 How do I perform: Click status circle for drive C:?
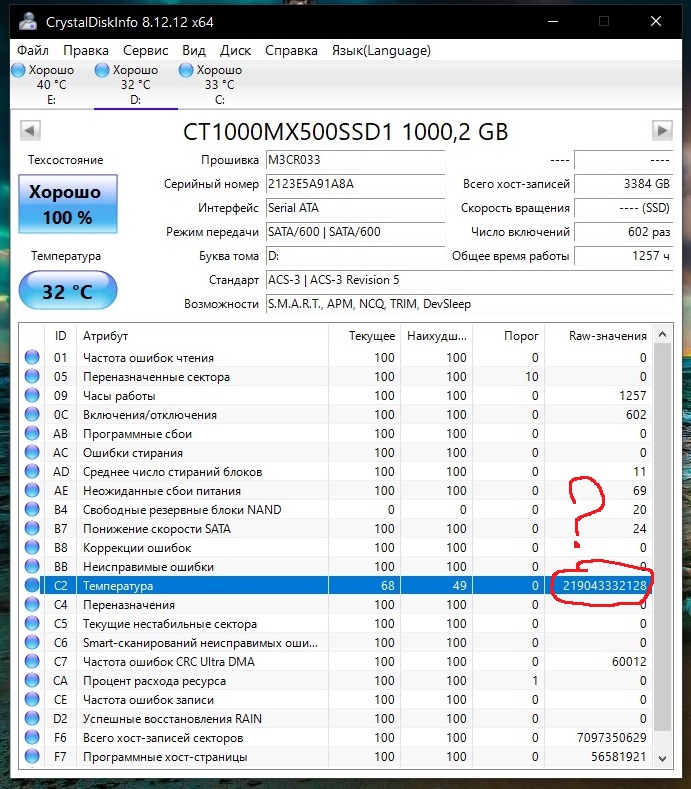click(186, 70)
